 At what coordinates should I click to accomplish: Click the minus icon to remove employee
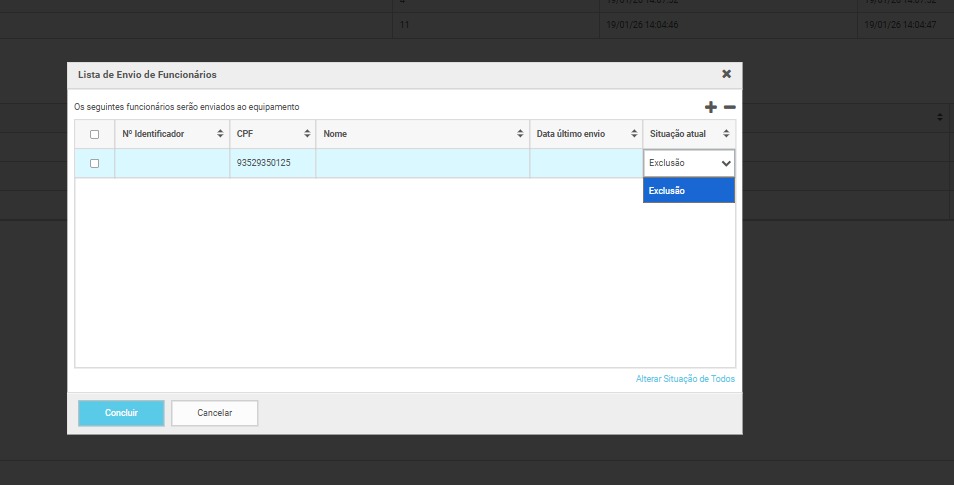pyautogui.click(x=730, y=107)
